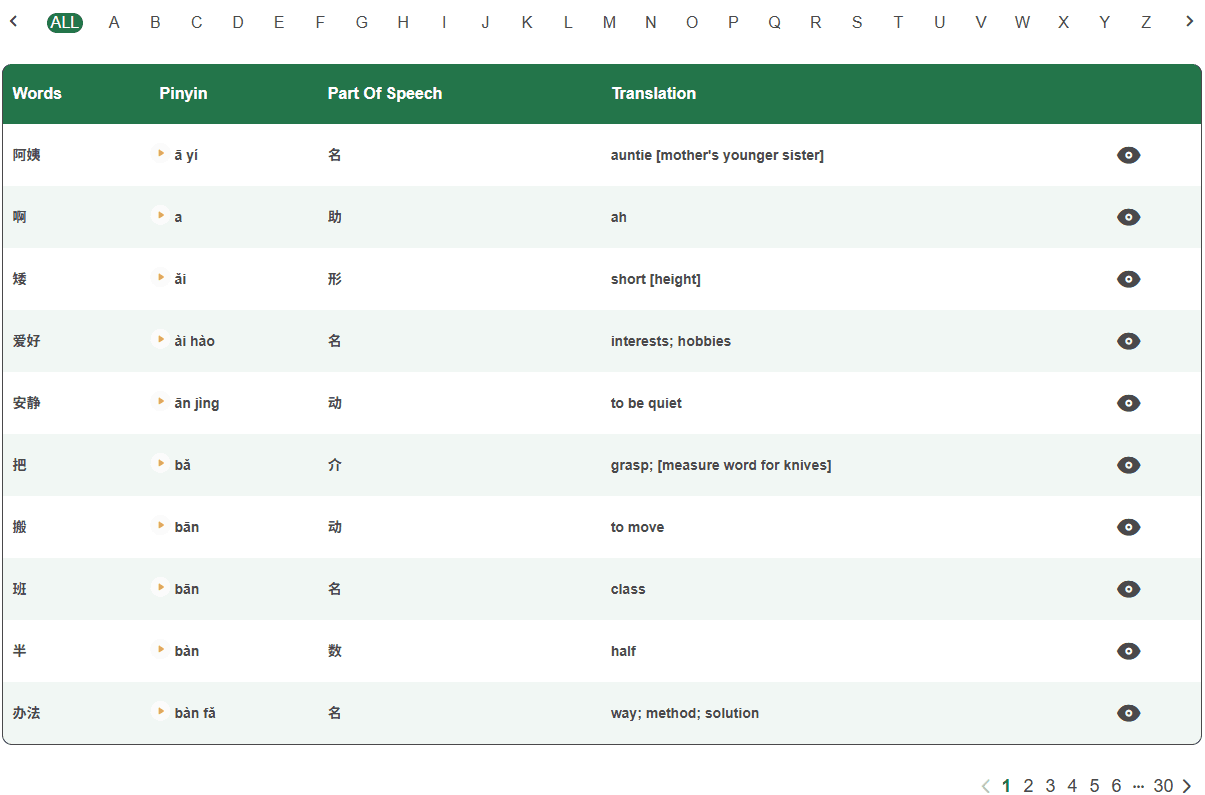Open the ellipsis in pagination
Image resolution: width=1205 pixels, height=795 pixels.
pos(1143,786)
